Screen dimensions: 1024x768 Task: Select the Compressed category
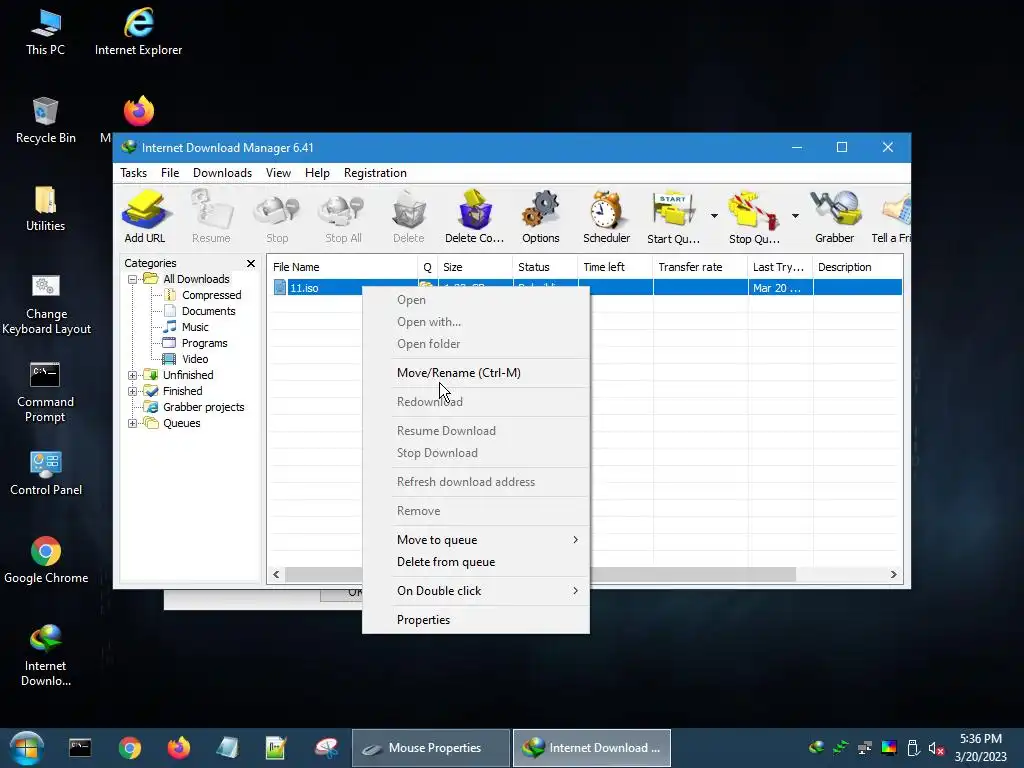[x=212, y=295]
